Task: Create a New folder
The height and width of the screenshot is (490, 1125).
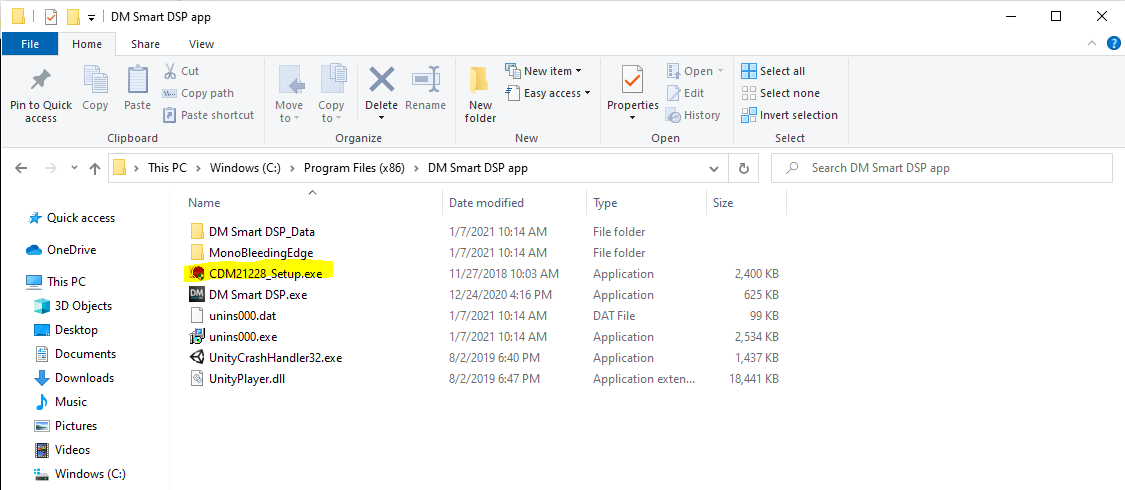Action: coord(480,94)
